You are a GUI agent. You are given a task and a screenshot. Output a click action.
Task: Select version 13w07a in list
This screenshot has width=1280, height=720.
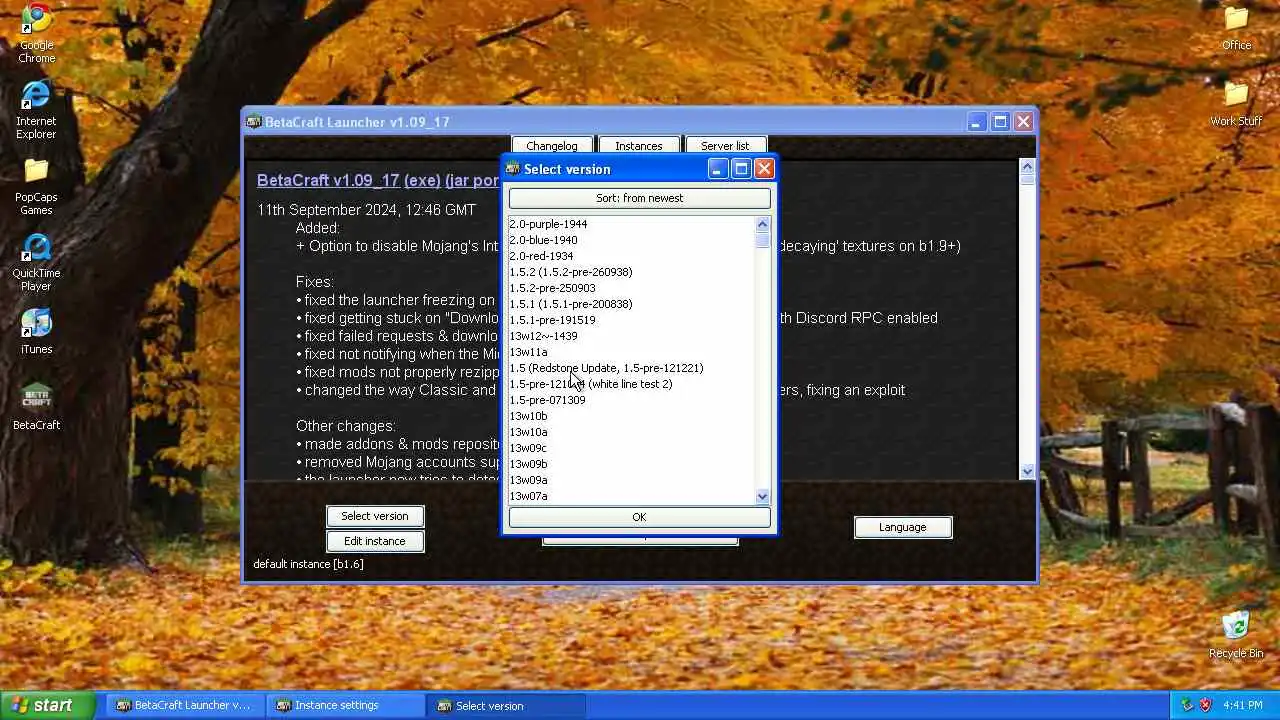[632, 496]
